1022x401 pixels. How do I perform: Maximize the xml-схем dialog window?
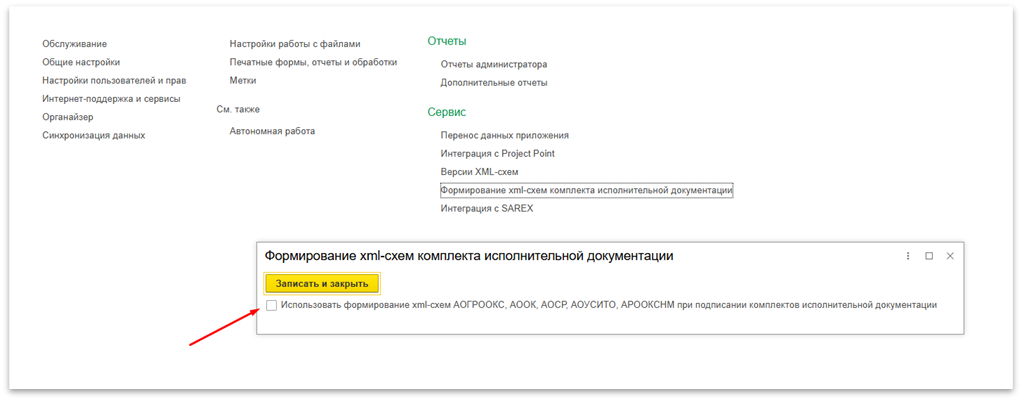coord(929,256)
